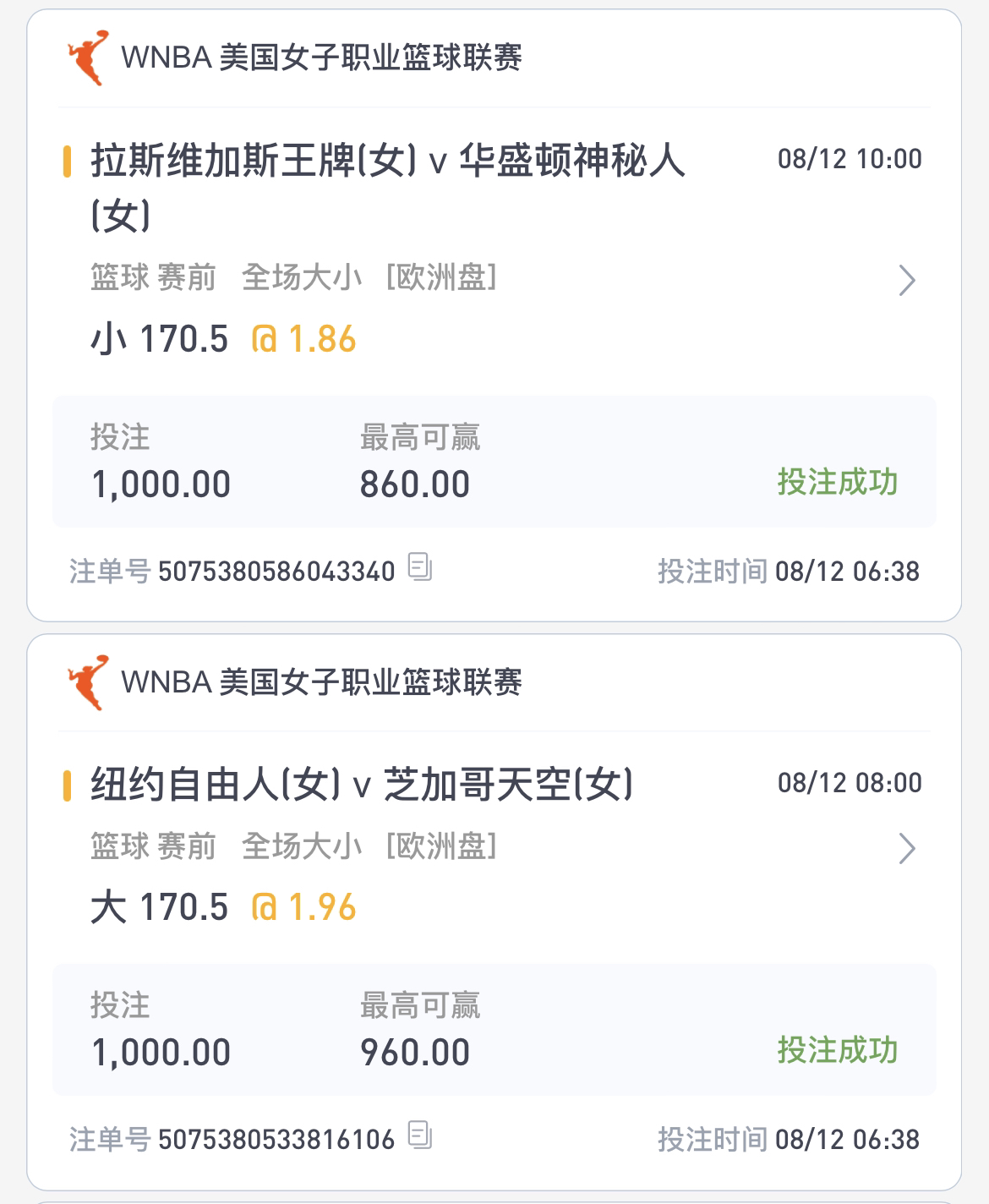Copy bet slip number 5075380586043340

(x=420, y=566)
